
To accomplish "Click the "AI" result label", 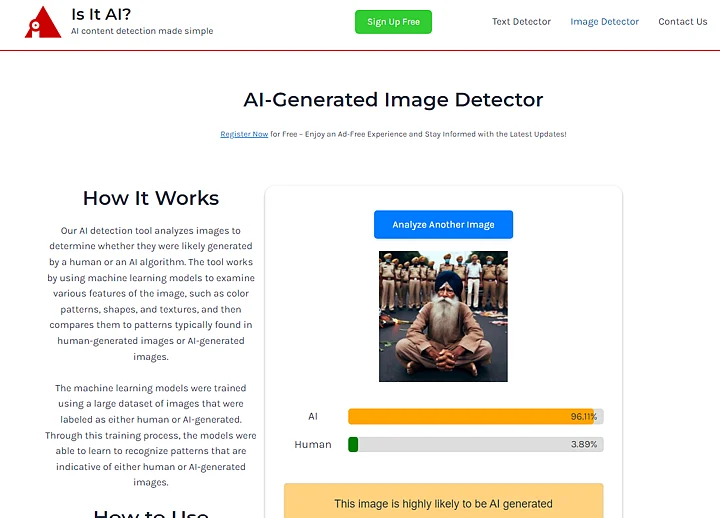I will click(313, 416).
